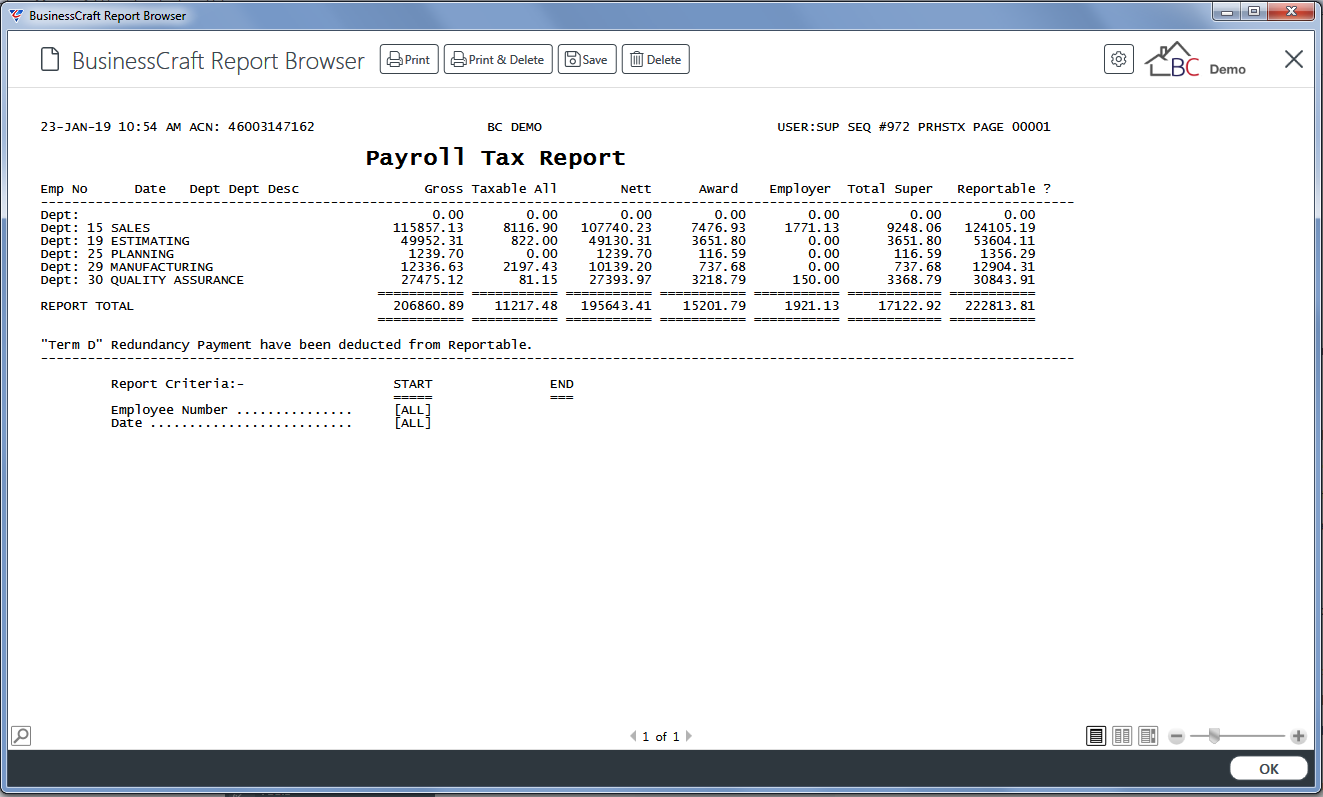Click the 'Dept: 29 MANUFACTURING' row label
The height and width of the screenshot is (797, 1323).
point(127,267)
